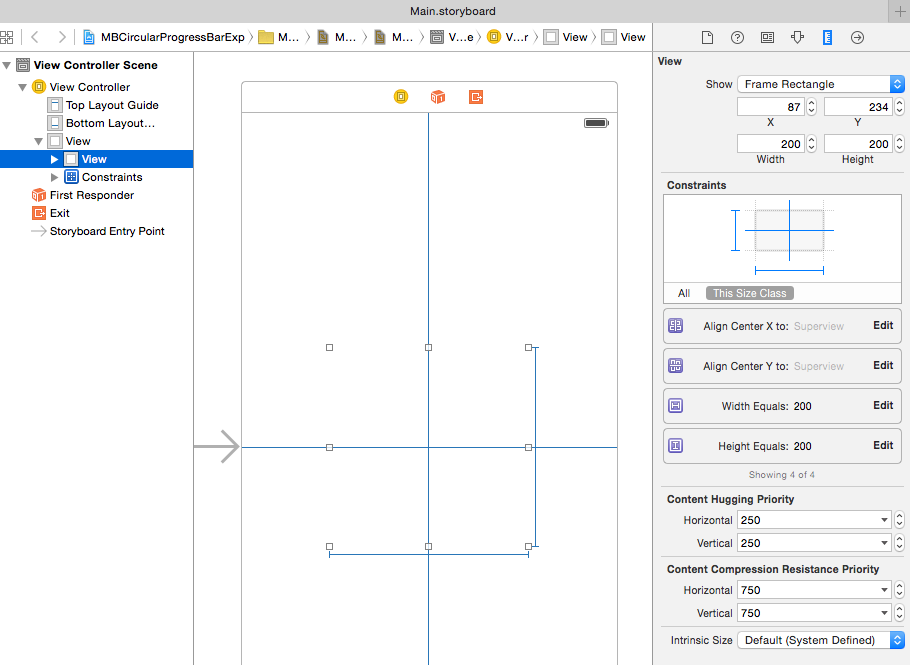Click the last View breadcrumb item
The height and width of the screenshot is (665, 910).
click(x=624, y=37)
